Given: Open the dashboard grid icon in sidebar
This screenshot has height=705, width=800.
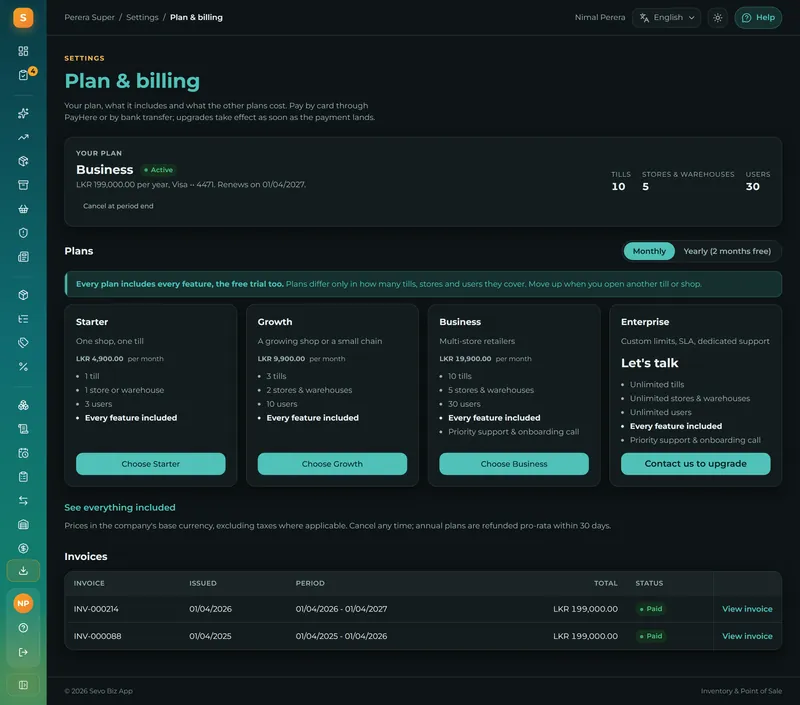Looking at the screenshot, I should pyautogui.click(x=23, y=51).
